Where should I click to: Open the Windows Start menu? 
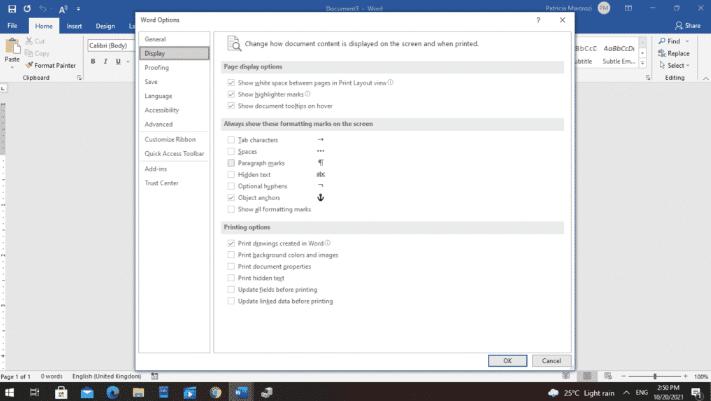click(x=9, y=392)
